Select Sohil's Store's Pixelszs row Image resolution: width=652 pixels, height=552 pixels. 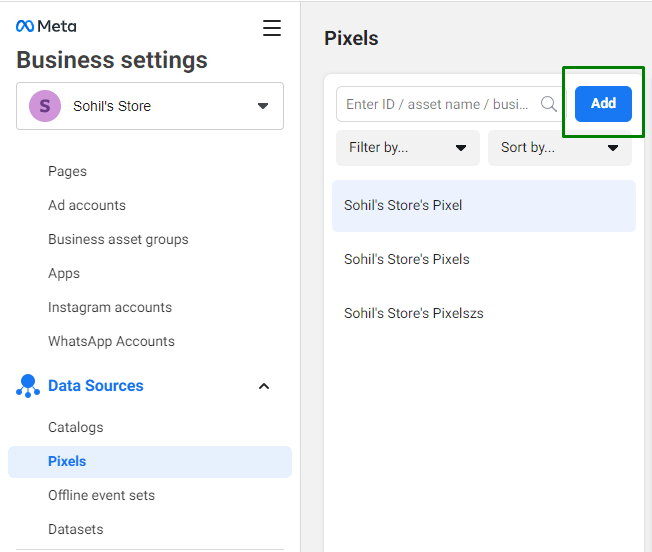pos(484,313)
